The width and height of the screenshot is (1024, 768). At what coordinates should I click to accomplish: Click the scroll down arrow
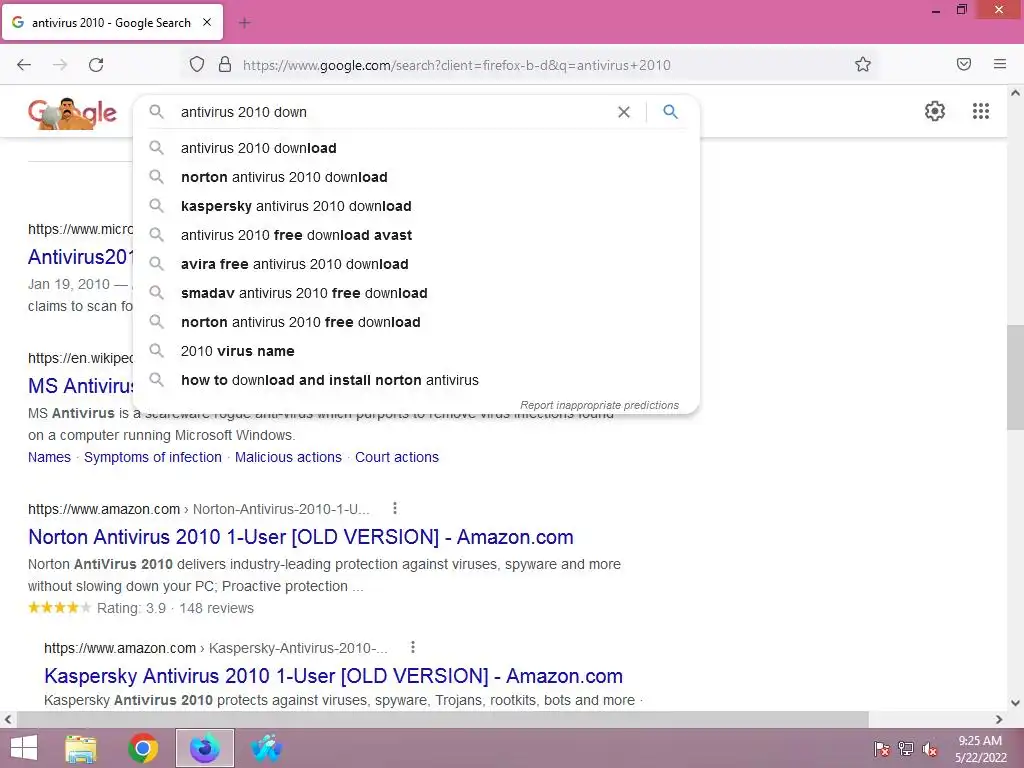coord(1015,703)
